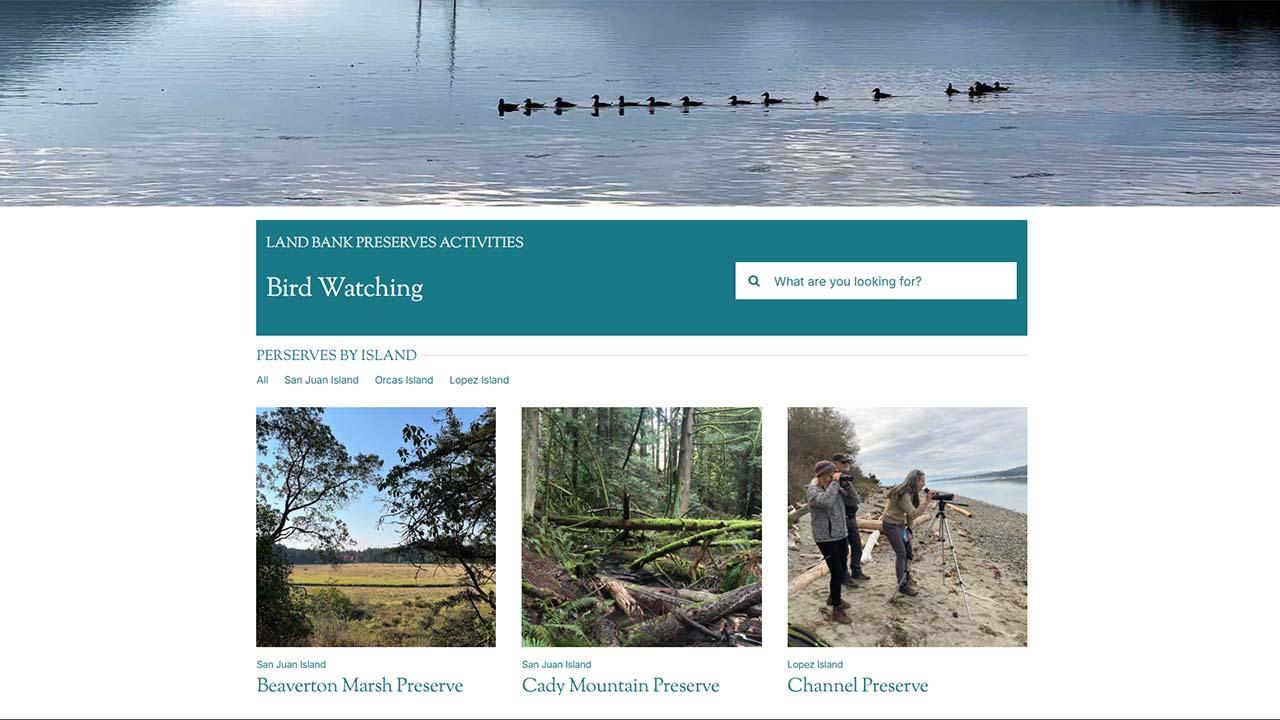Viewport: 1280px width, 720px height.
Task: Focus the 'What are you looking for?' field
Action: pos(876,281)
